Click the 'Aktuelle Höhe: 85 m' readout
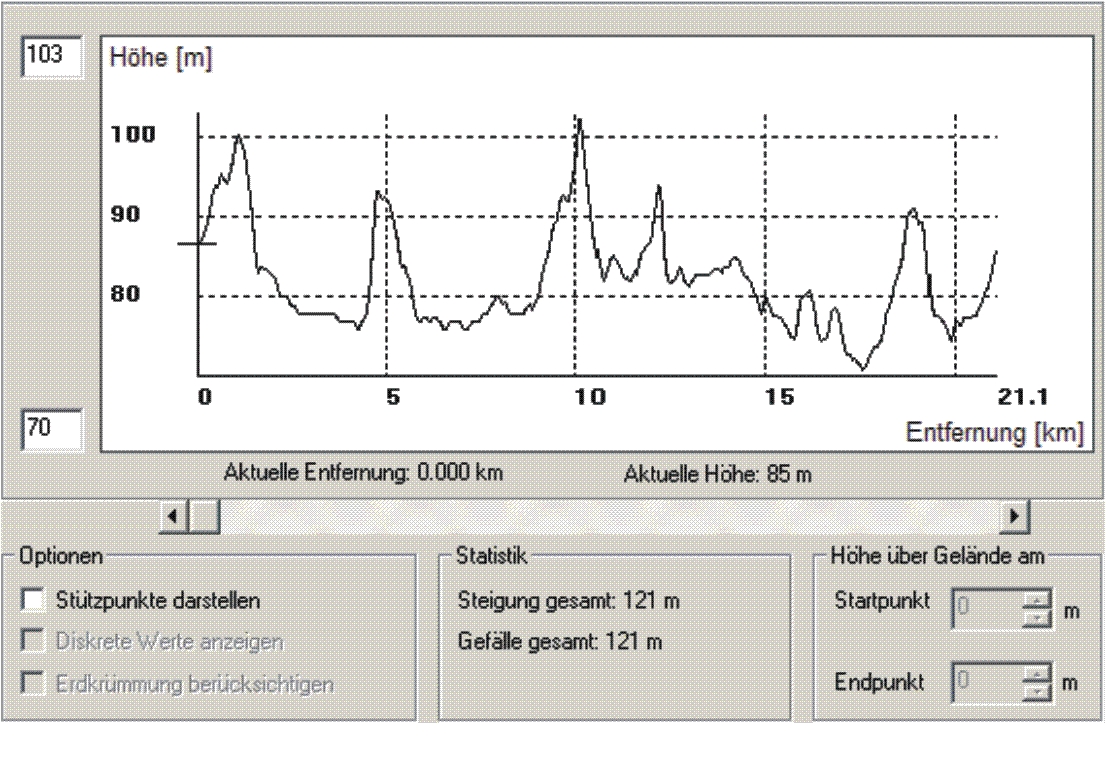 click(x=717, y=474)
